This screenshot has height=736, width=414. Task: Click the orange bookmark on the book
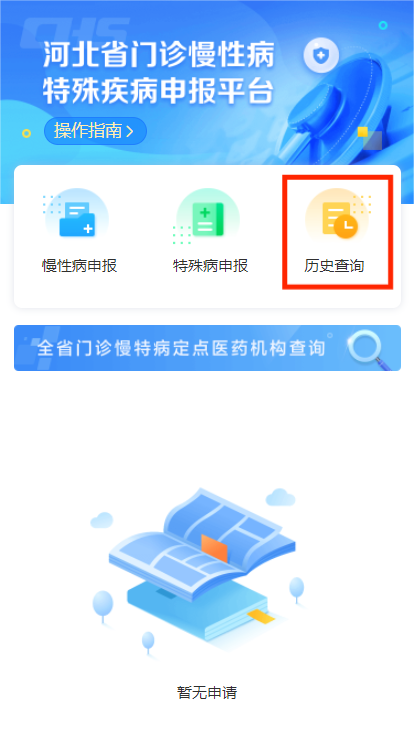[215, 548]
